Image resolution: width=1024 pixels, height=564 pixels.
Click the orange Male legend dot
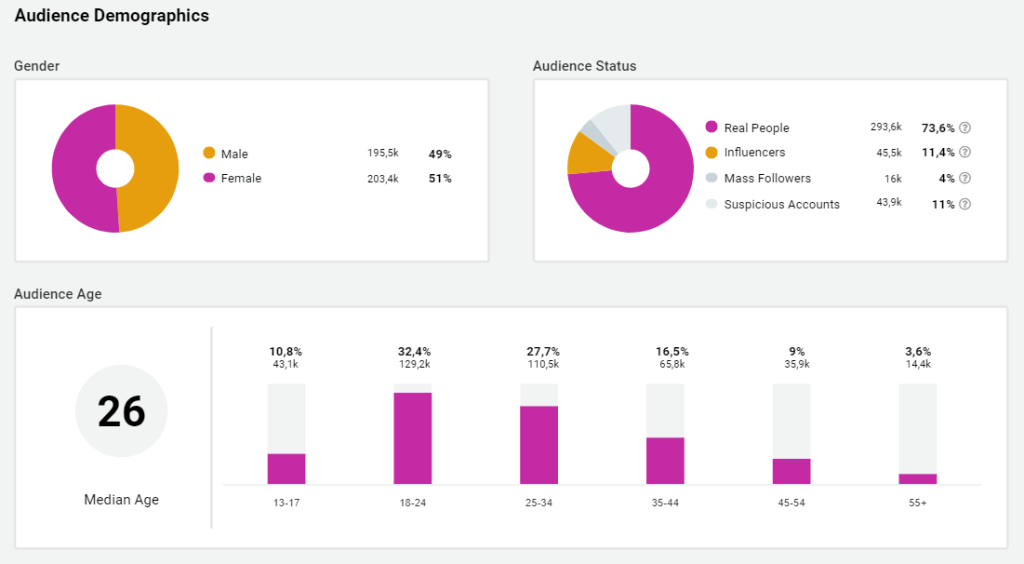tap(209, 154)
